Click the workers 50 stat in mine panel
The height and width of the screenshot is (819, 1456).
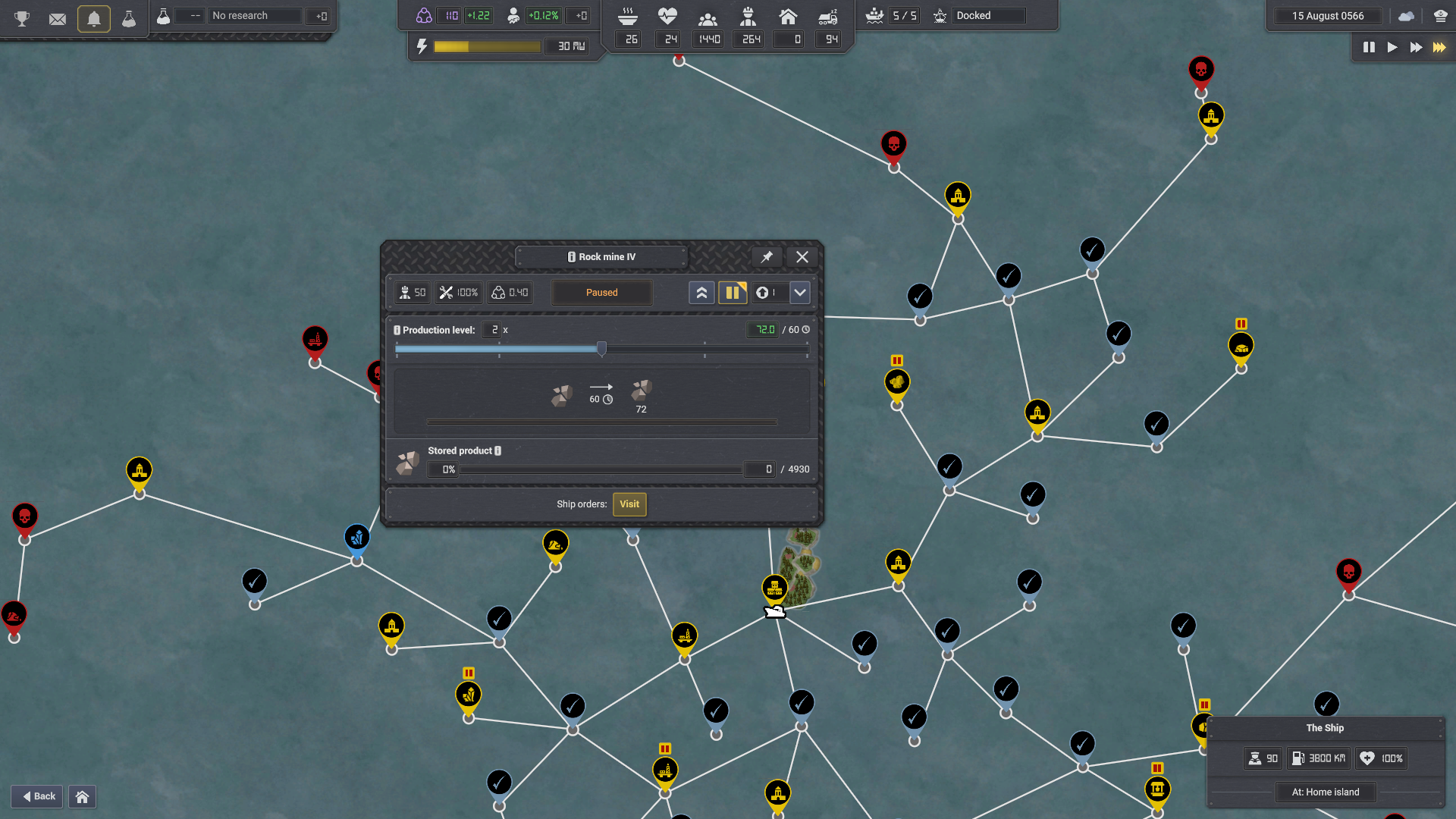pyautogui.click(x=413, y=293)
